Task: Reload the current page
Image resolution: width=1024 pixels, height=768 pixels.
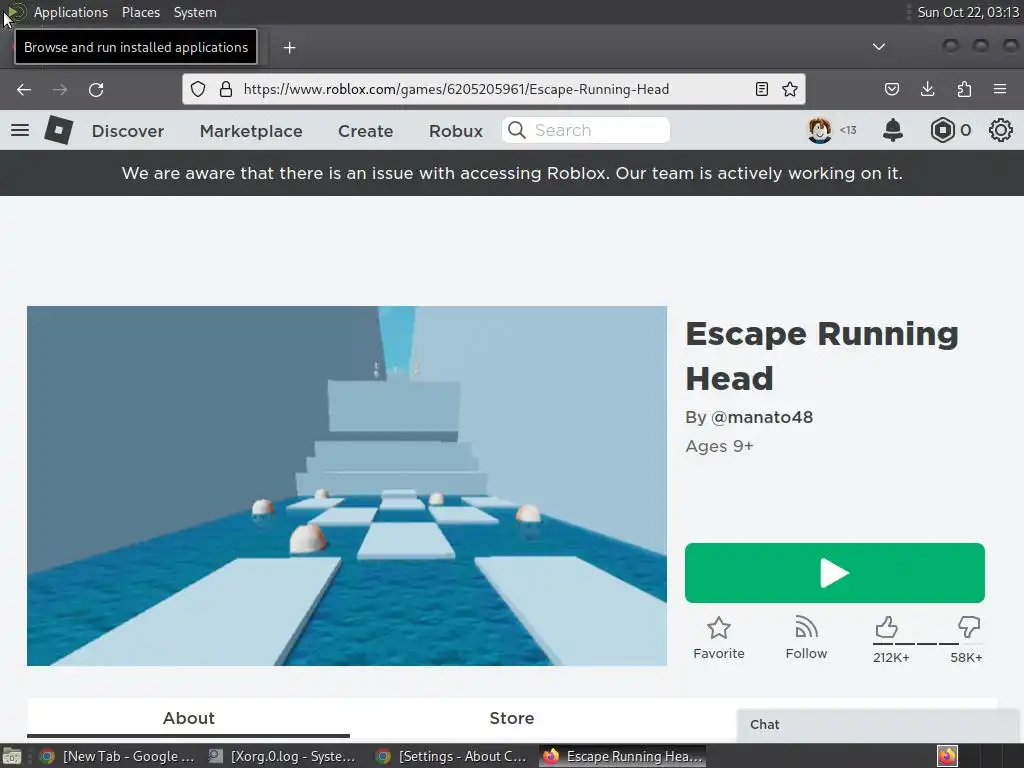Action: [x=96, y=89]
